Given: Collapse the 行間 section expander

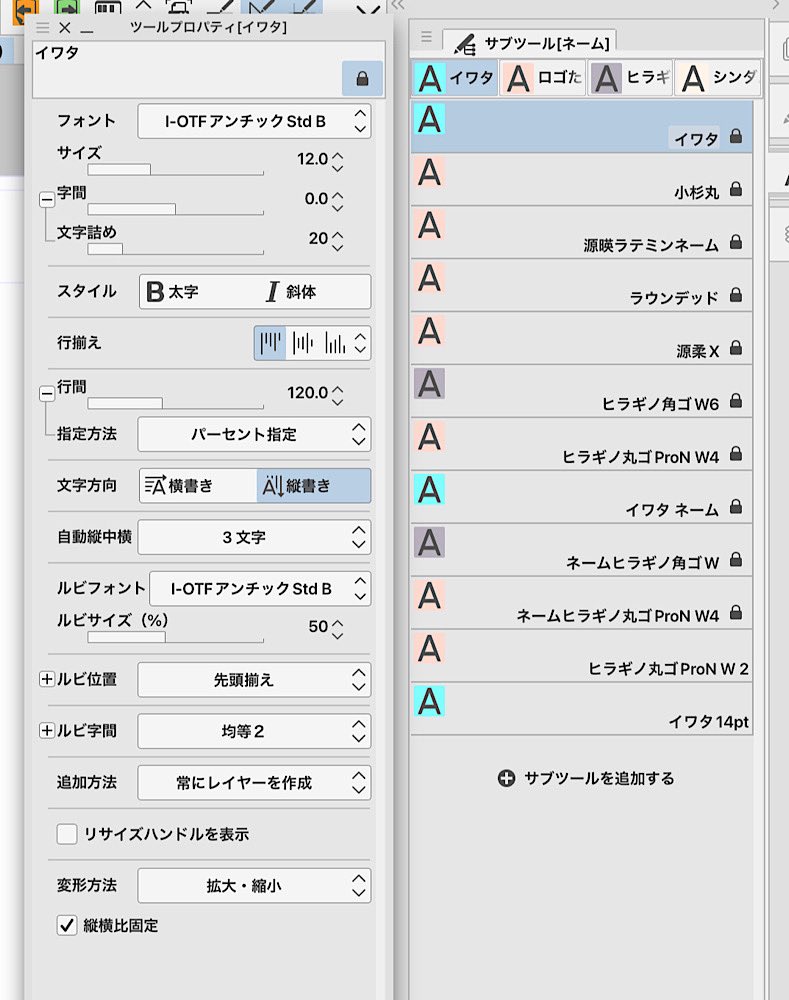Looking at the screenshot, I should (x=47, y=393).
